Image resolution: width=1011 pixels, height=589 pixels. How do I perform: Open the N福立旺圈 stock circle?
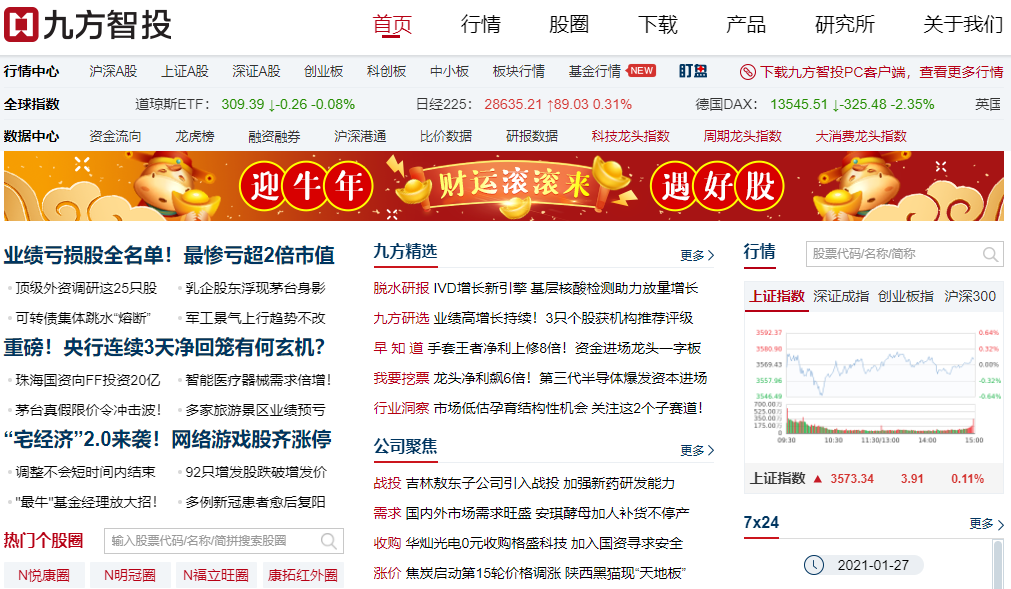216,575
